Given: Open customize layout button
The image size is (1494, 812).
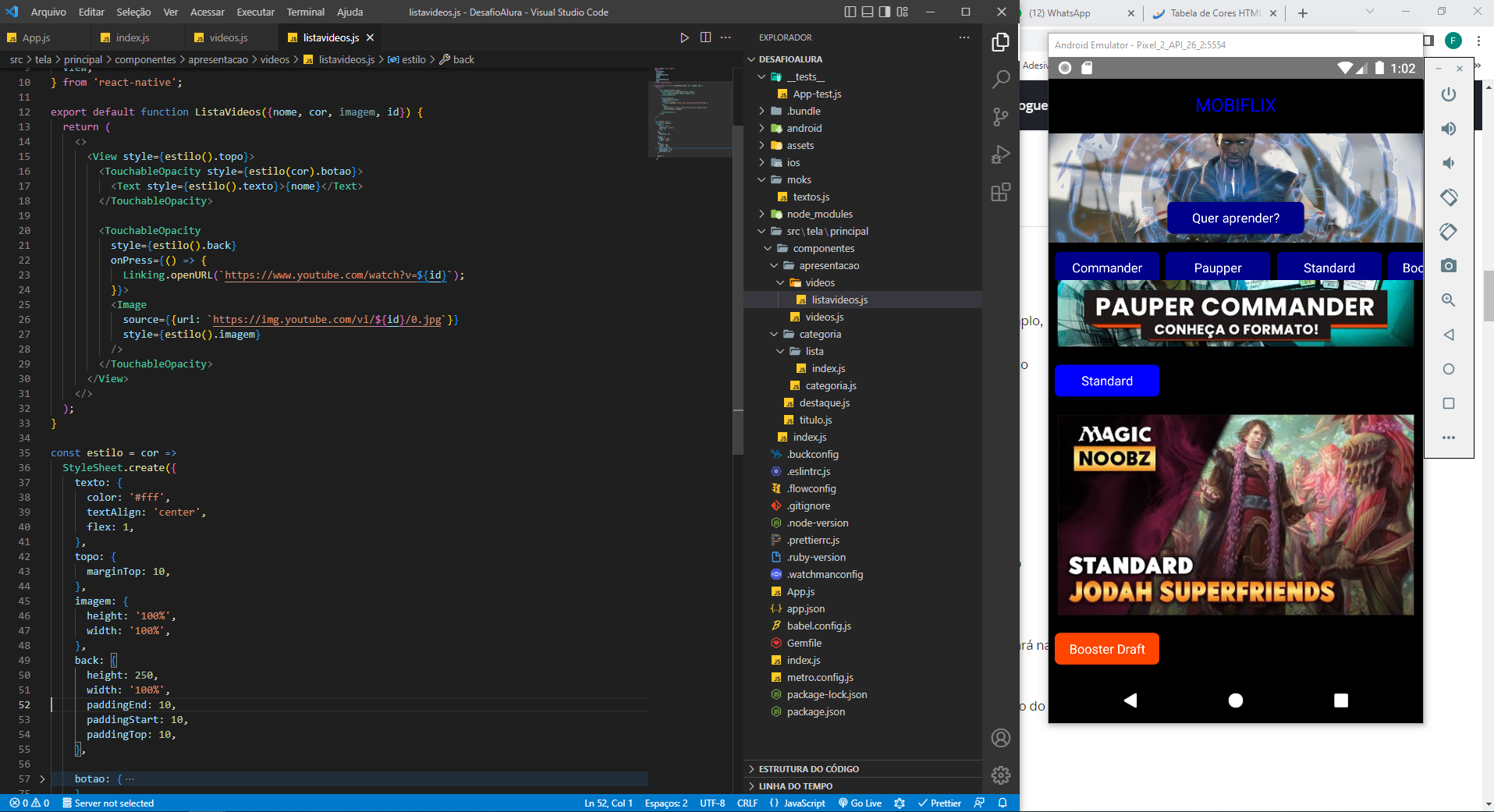Looking at the screenshot, I should point(903,12).
